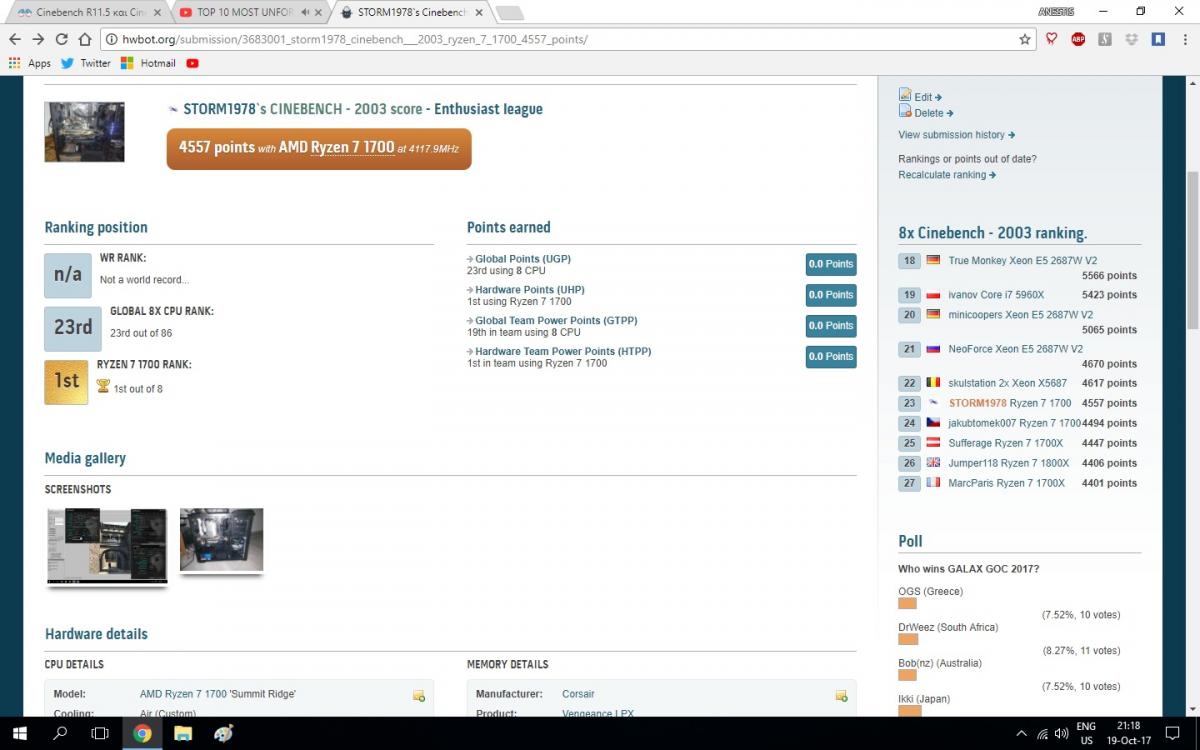This screenshot has height=750, width=1200.
Task: Click the site info icon in address bar
Action: point(111,39)
